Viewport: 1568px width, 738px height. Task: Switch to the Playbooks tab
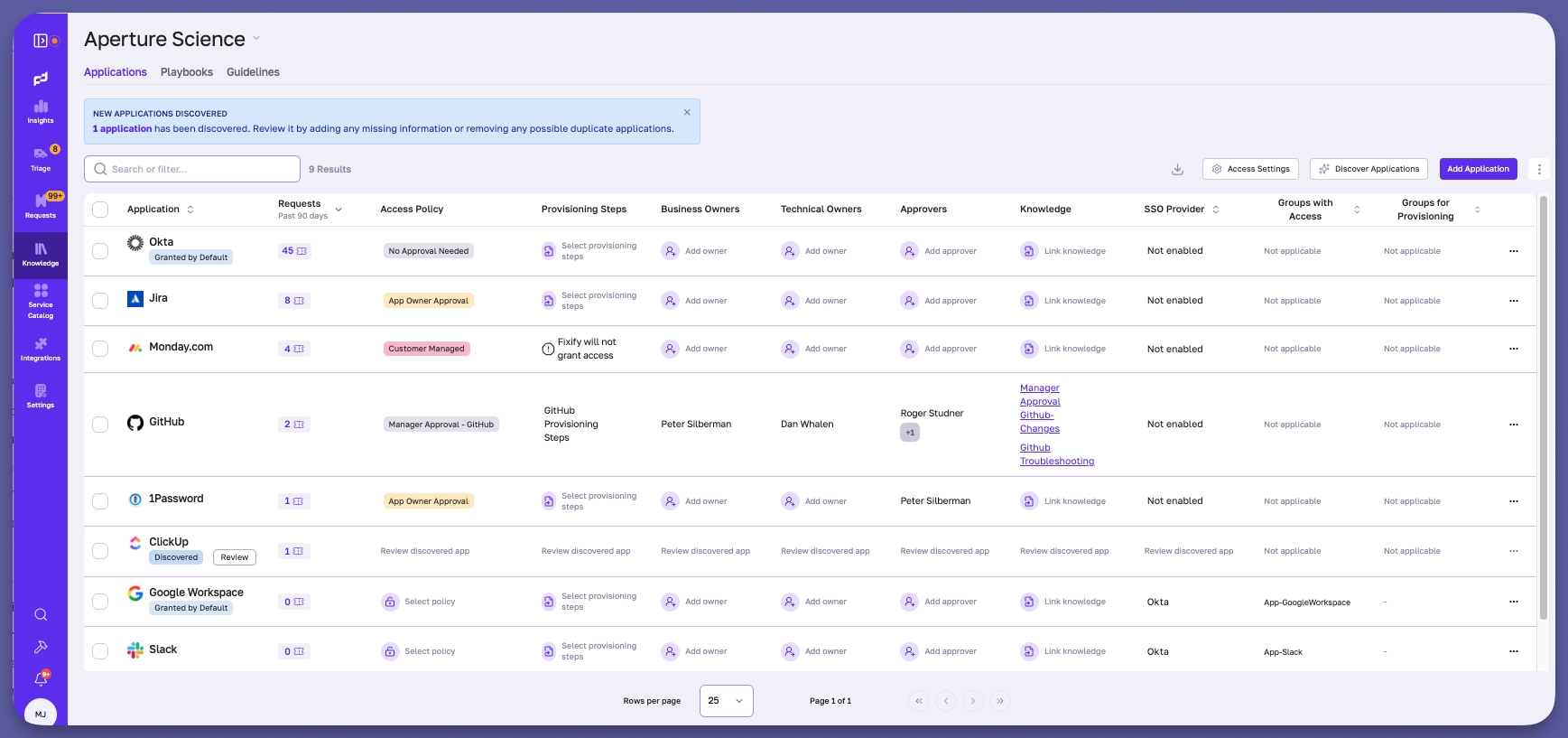pyautogui.click(x=187, y=72)
